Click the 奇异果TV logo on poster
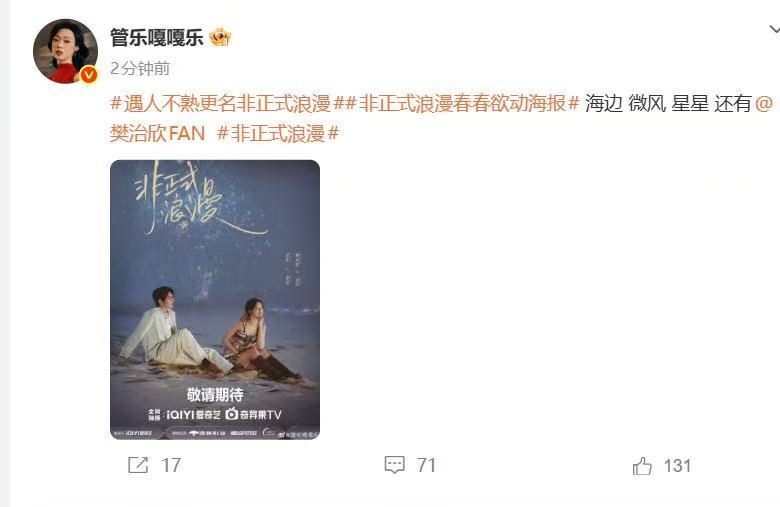The width and height of the screenshot is (780, 507). 254,414
